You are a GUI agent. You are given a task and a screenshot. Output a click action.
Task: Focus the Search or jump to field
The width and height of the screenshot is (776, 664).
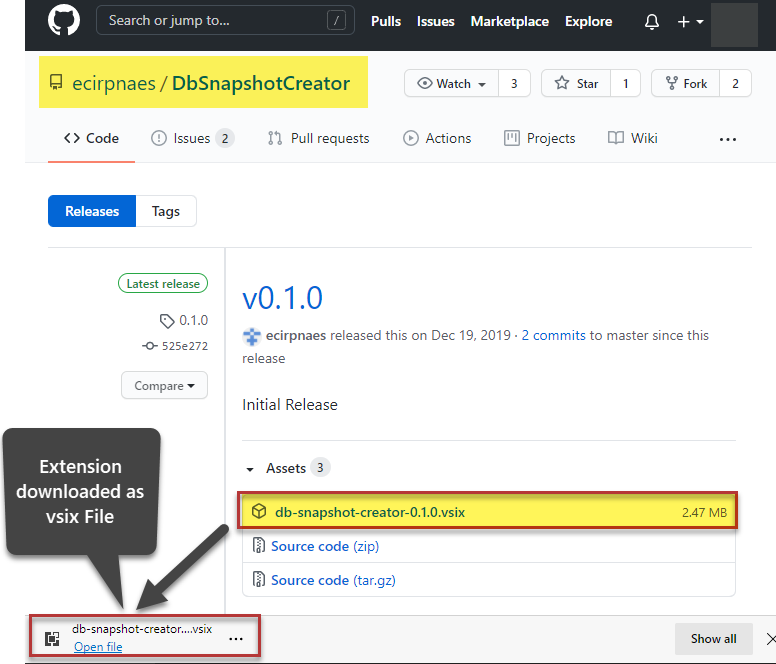tap(225, 20)
